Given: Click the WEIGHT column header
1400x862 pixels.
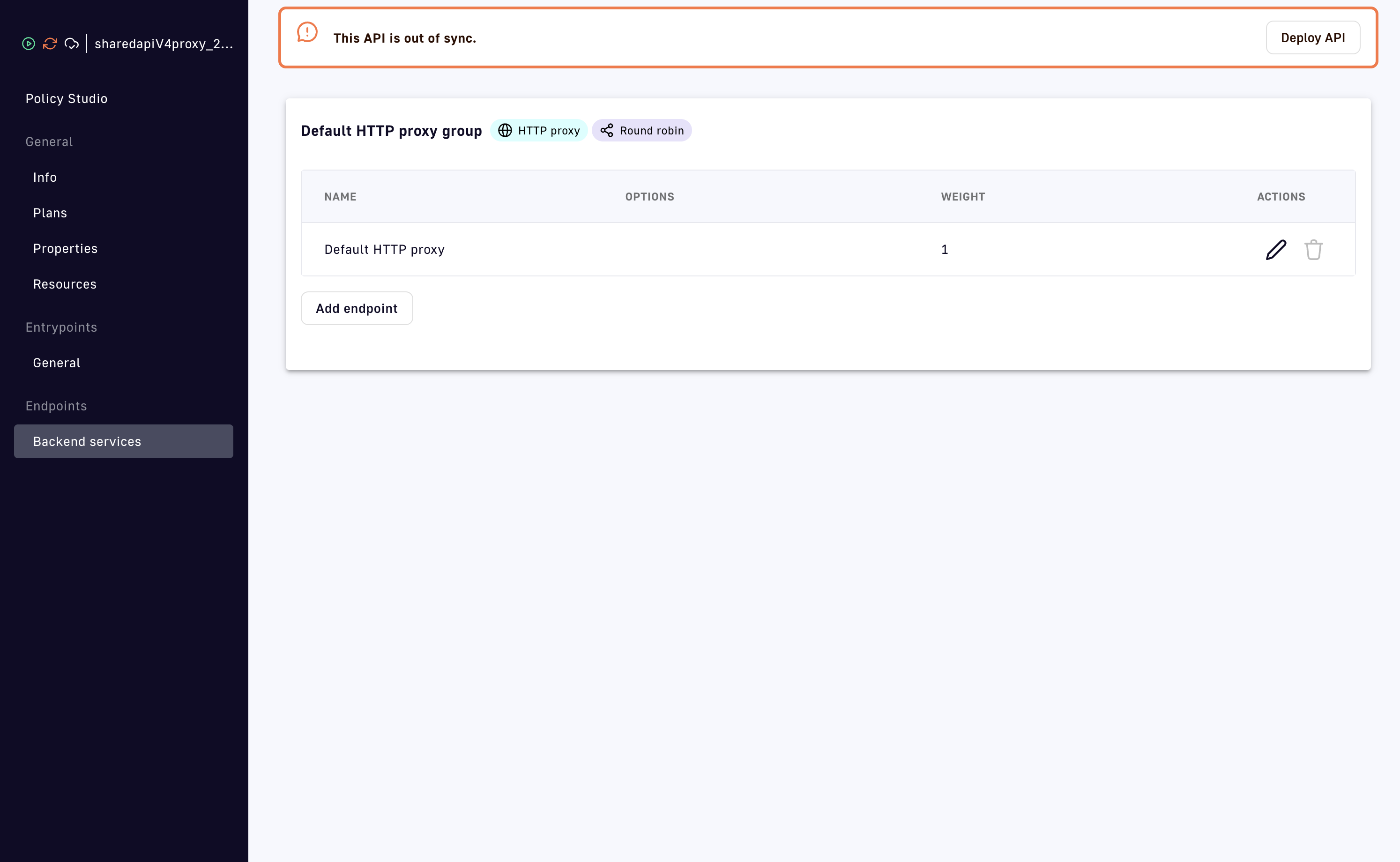Looking at the screenshot, I should tap(963, 197).
